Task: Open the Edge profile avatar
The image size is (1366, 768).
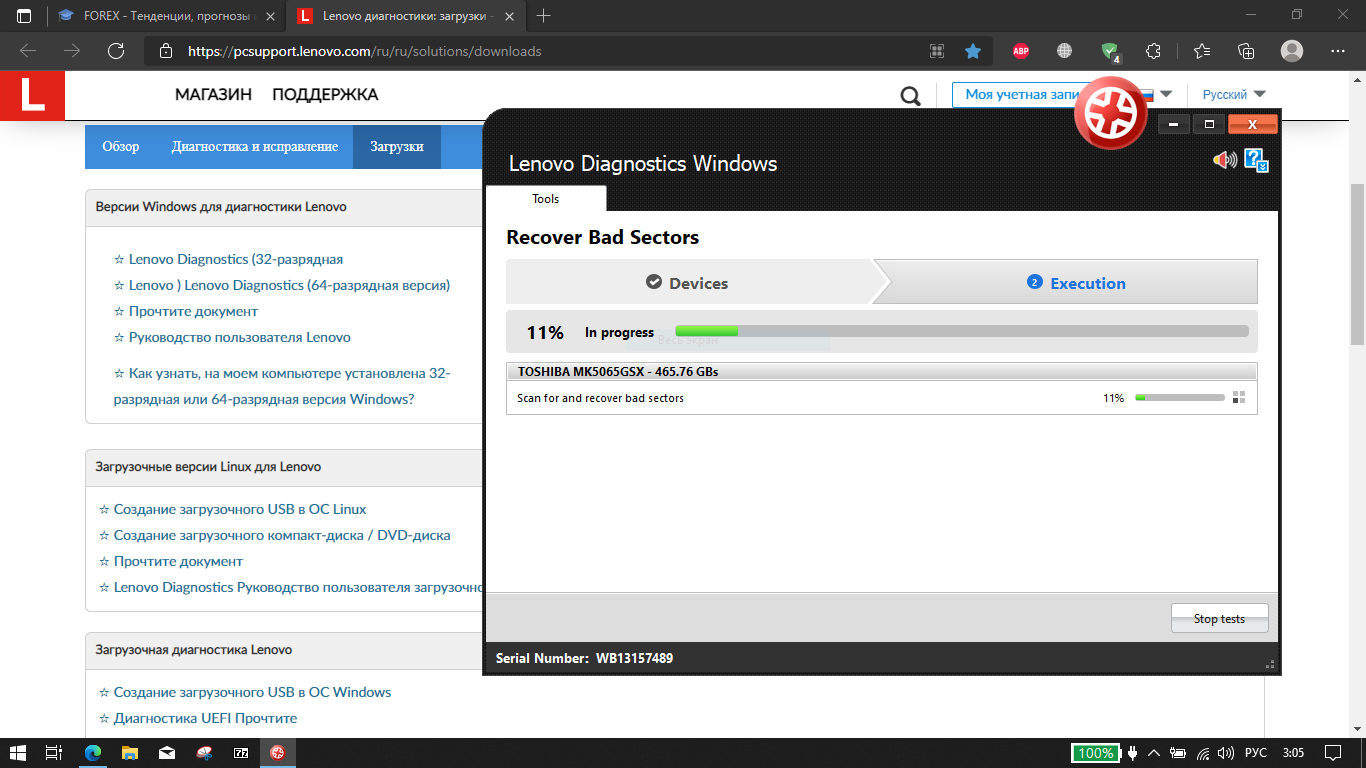Action: pos(1292,51)
